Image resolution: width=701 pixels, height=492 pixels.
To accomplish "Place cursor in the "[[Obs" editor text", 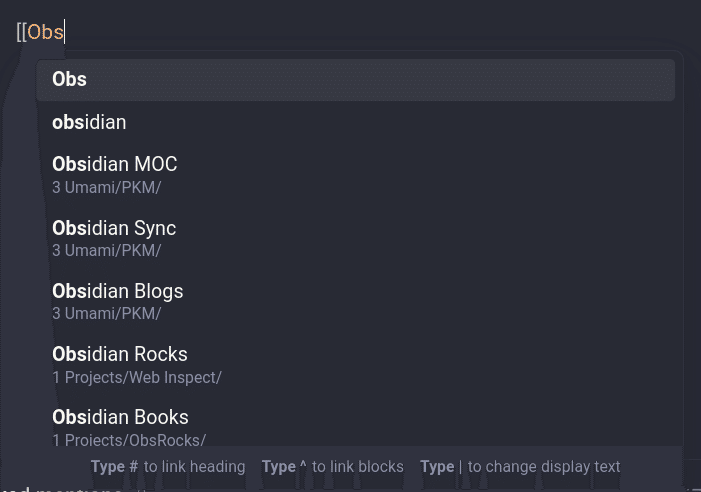I will point(40,32).
